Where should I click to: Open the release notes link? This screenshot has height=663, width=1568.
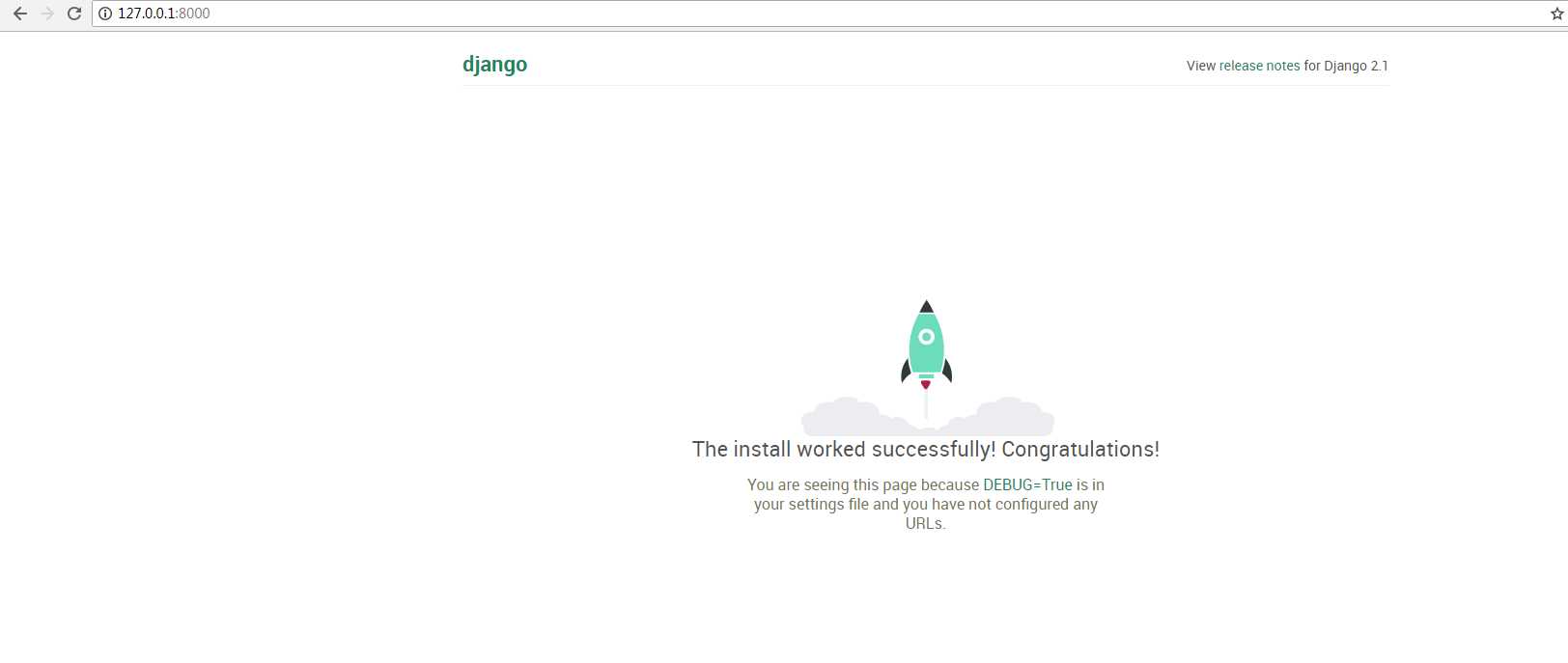pos(1259,66)
